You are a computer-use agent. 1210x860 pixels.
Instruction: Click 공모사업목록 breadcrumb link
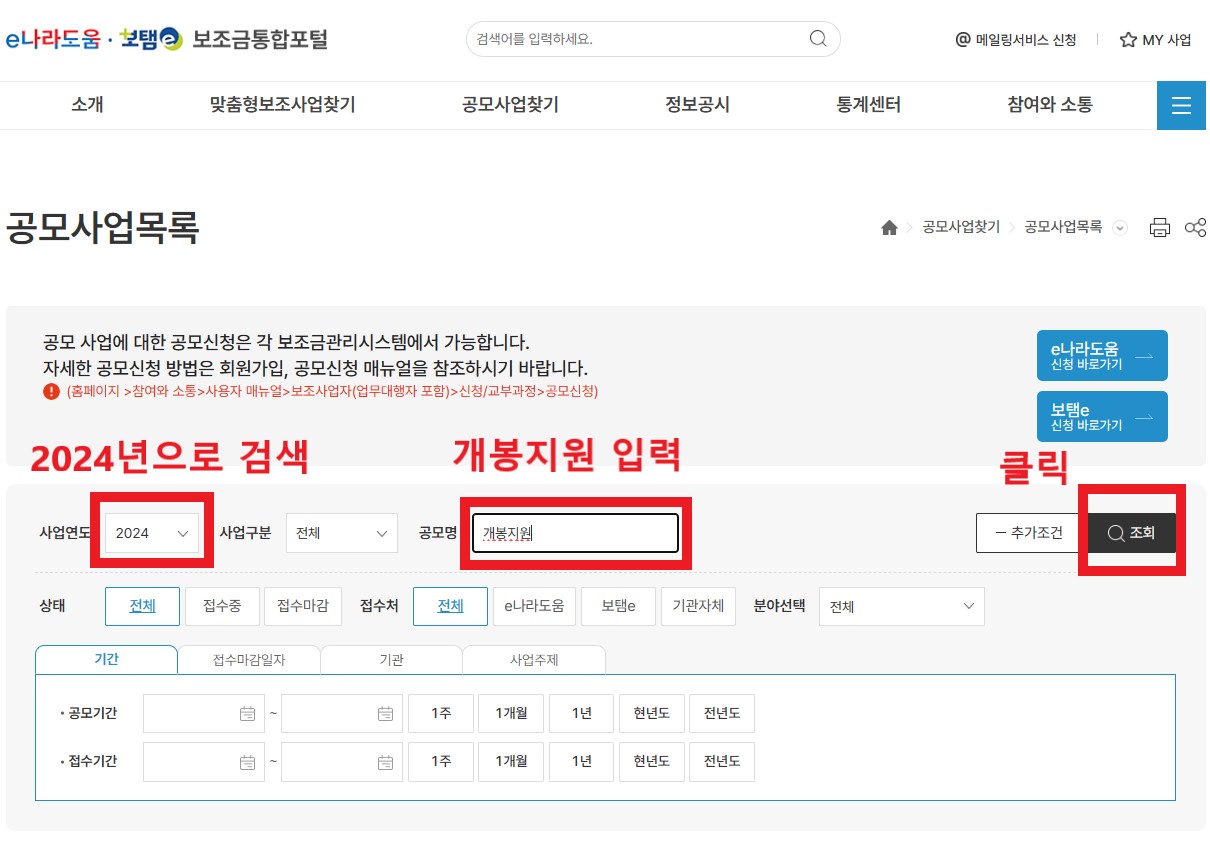1063,228
